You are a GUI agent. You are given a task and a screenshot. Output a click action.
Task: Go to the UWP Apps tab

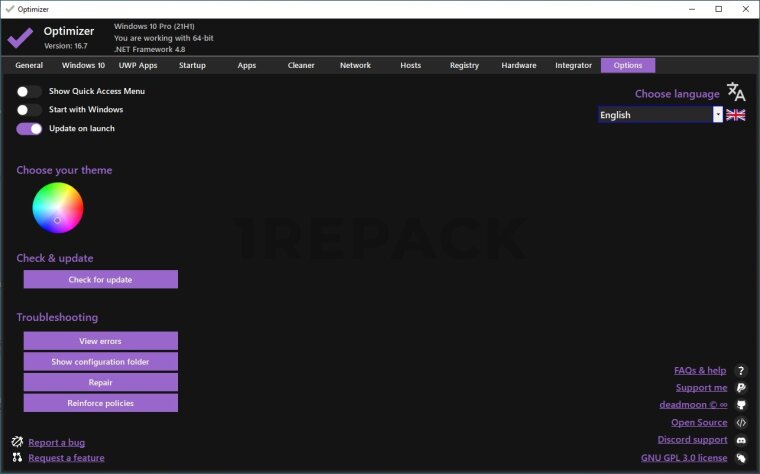138,65
